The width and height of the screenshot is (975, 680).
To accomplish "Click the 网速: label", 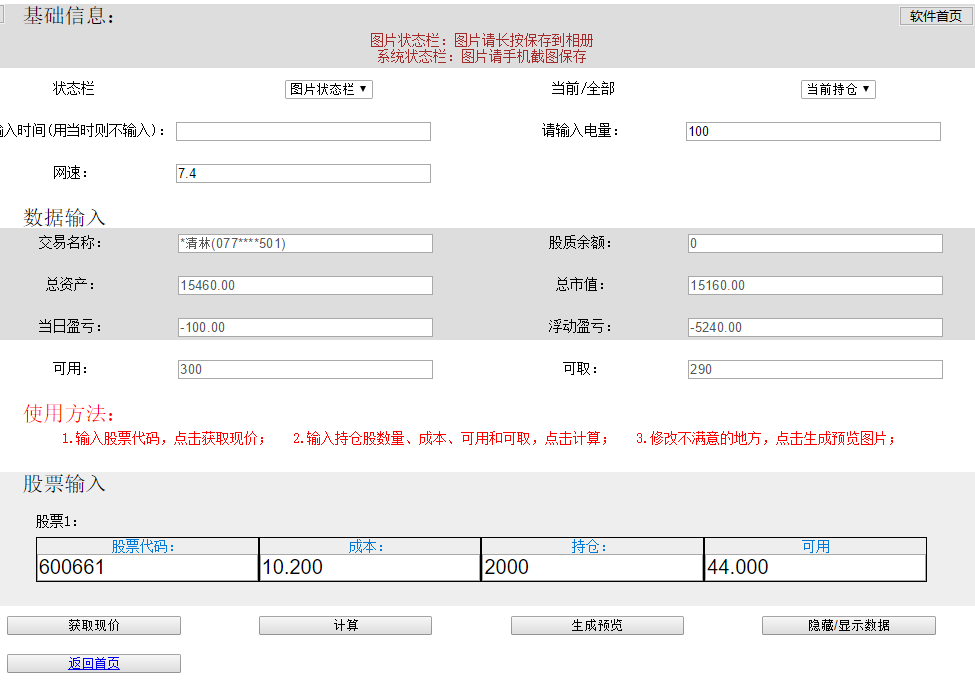I will click(70, 173).
